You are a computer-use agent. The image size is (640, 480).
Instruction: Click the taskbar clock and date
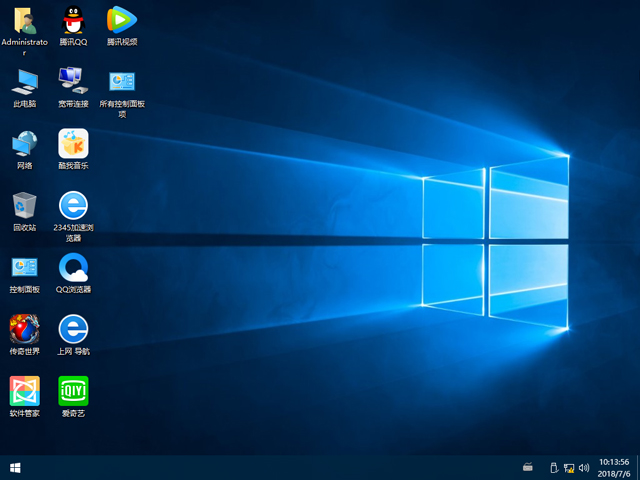612,467
